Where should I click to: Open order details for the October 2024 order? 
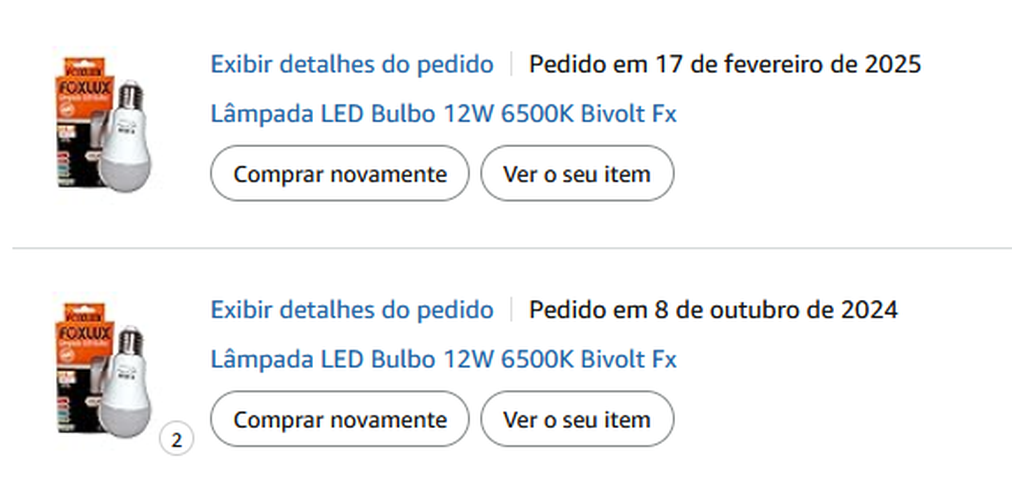351,310
